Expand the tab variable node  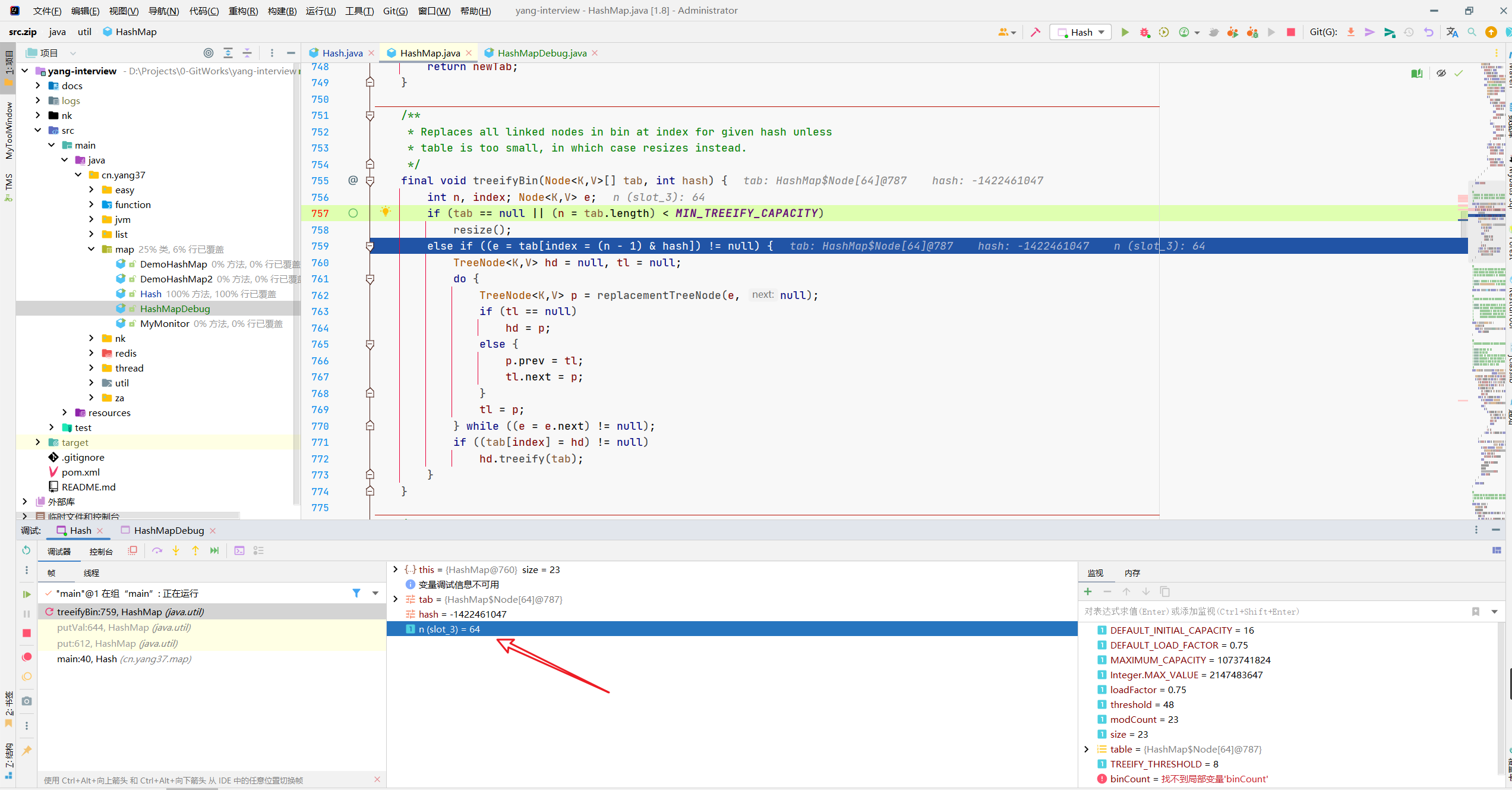[x=396, y=599]
